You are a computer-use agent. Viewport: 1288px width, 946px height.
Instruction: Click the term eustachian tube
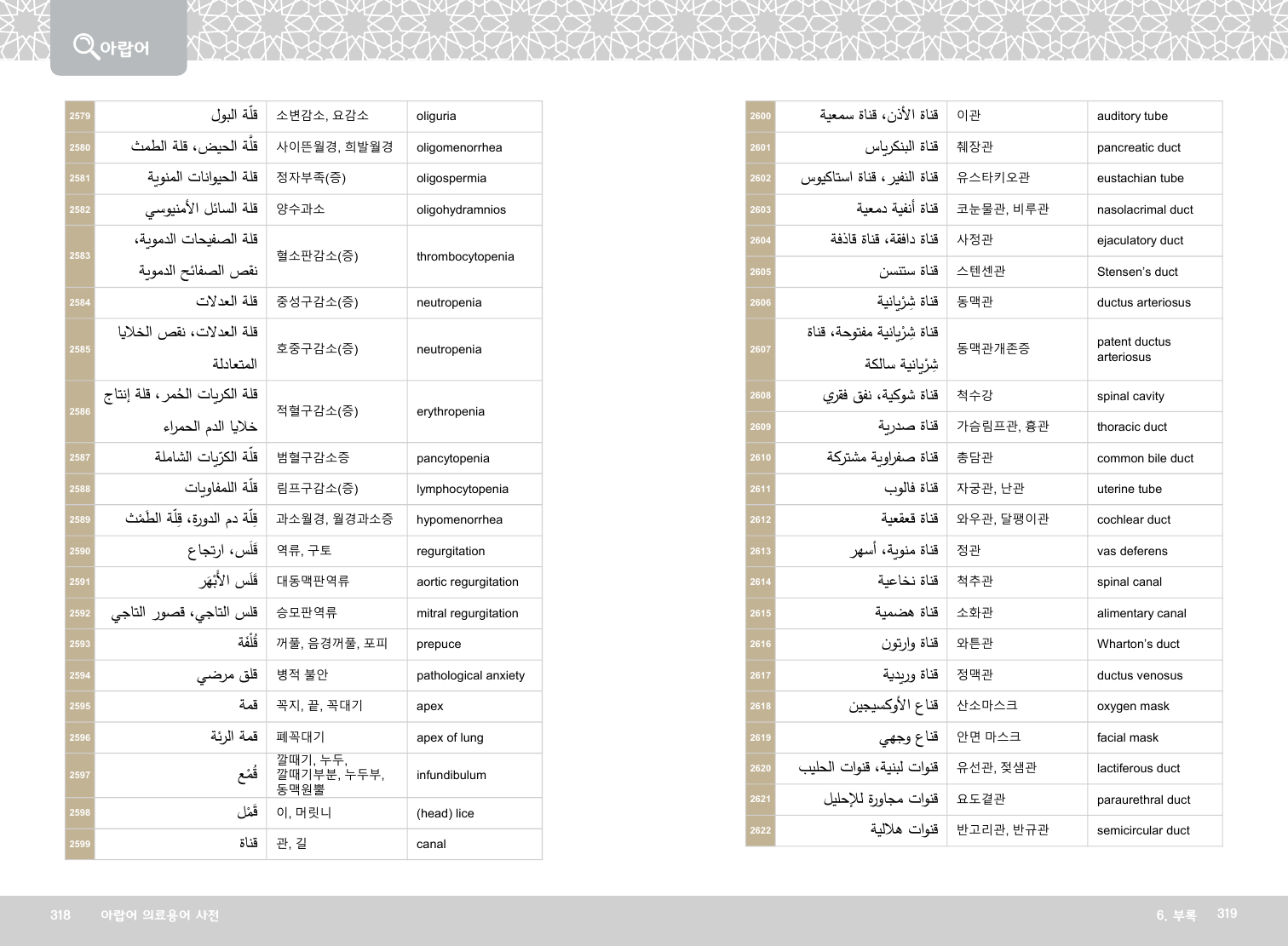(1140, 178)
